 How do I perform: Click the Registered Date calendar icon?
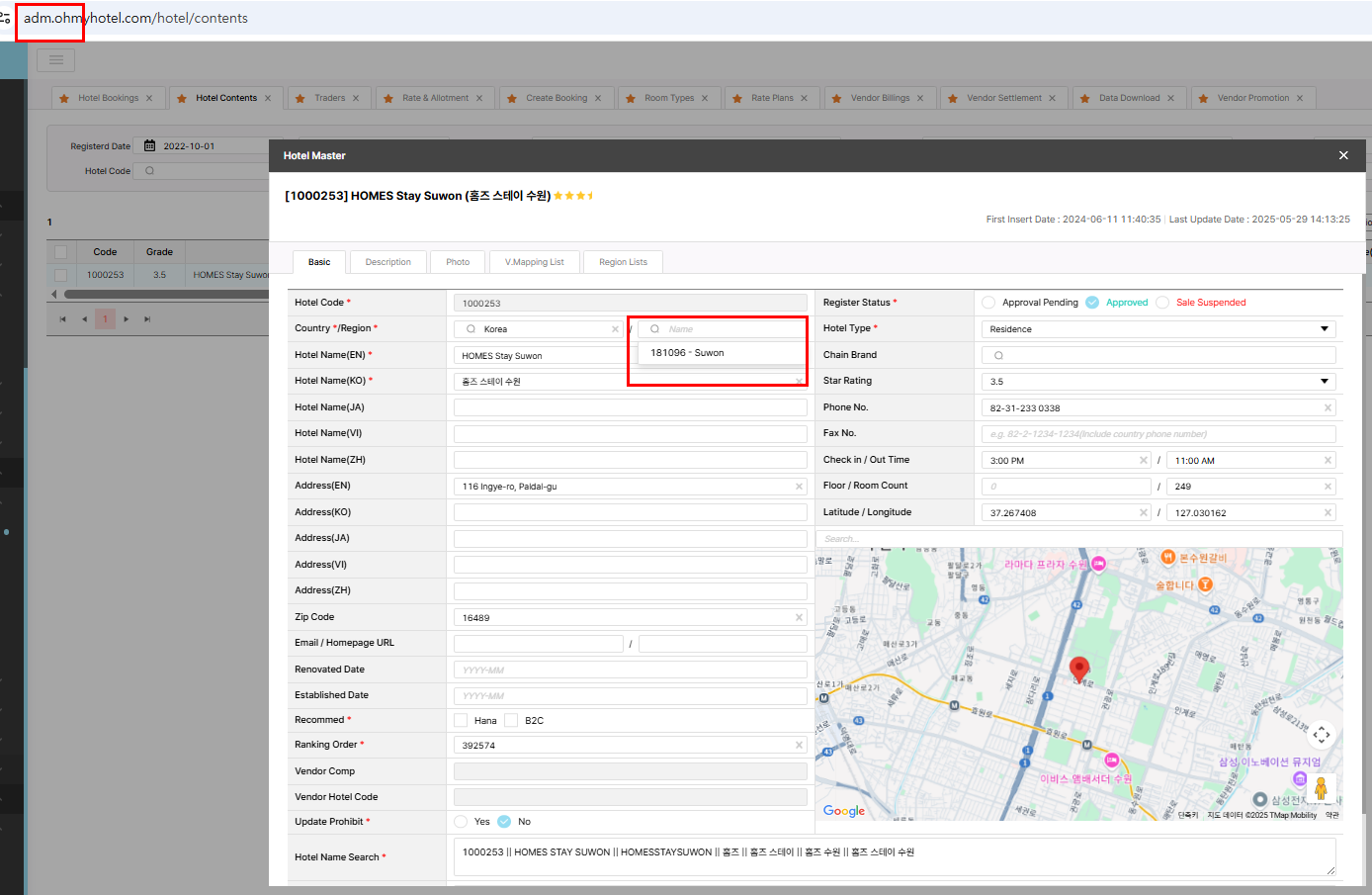click(x=150, y=145)
